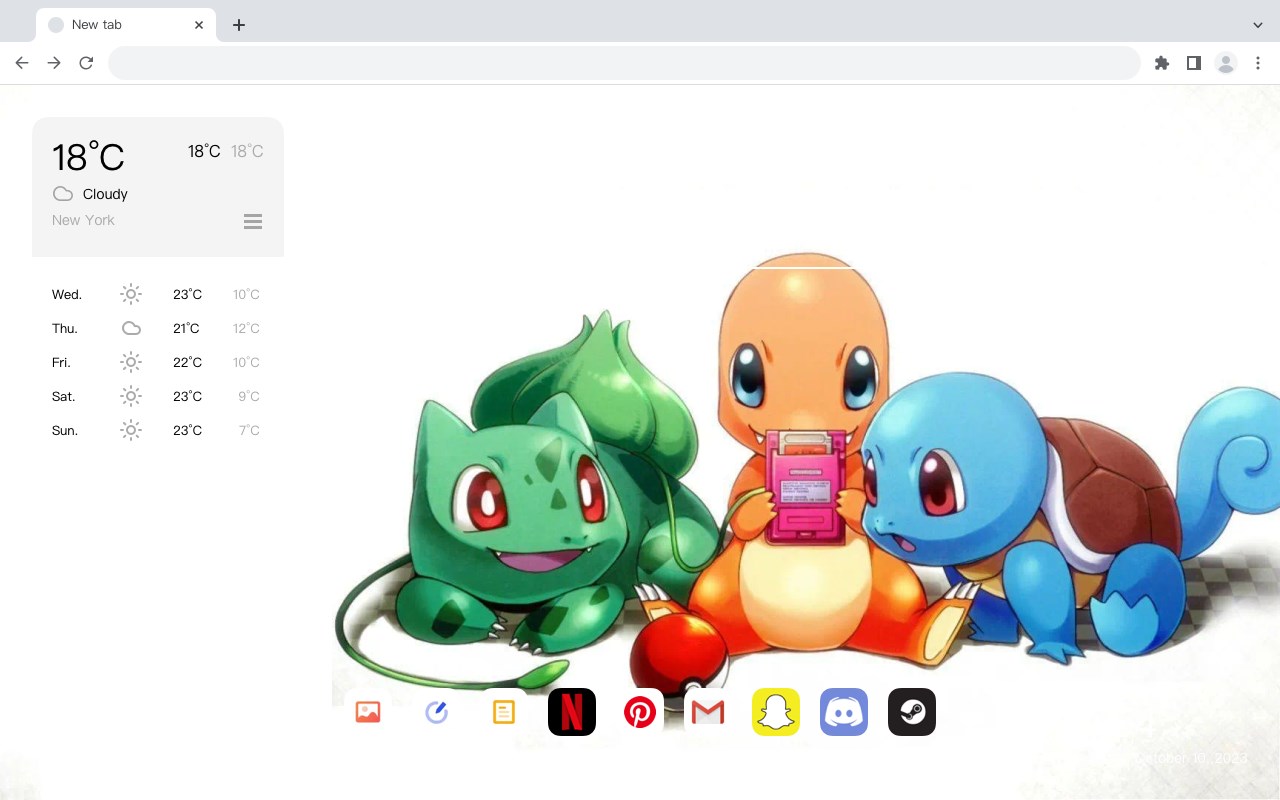
Task: Expand the tab search dropdown arrow
Action: tap(1258, 25)
